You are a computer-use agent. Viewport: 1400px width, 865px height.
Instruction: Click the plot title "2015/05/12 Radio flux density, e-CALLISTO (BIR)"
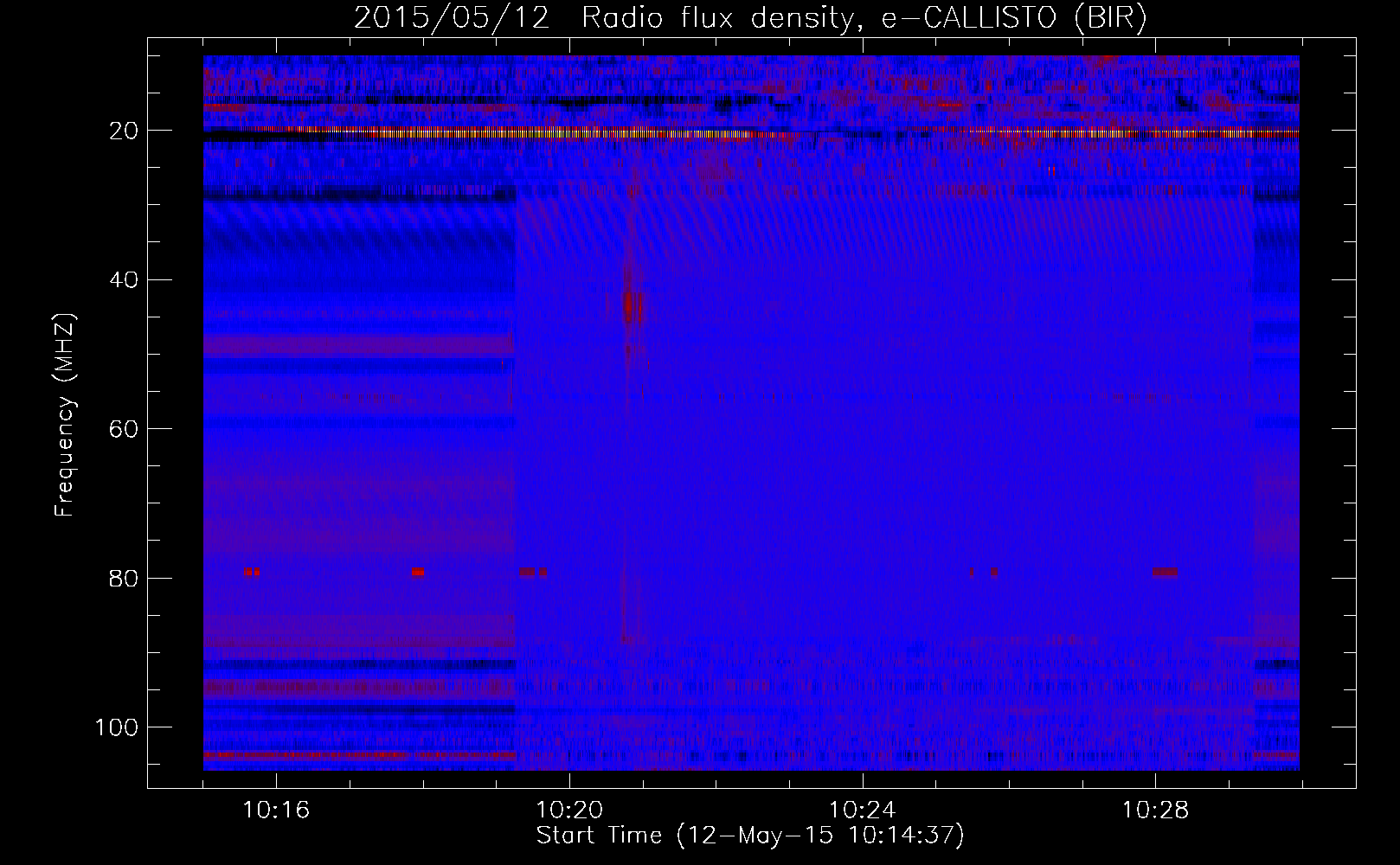tap(750, 18)
